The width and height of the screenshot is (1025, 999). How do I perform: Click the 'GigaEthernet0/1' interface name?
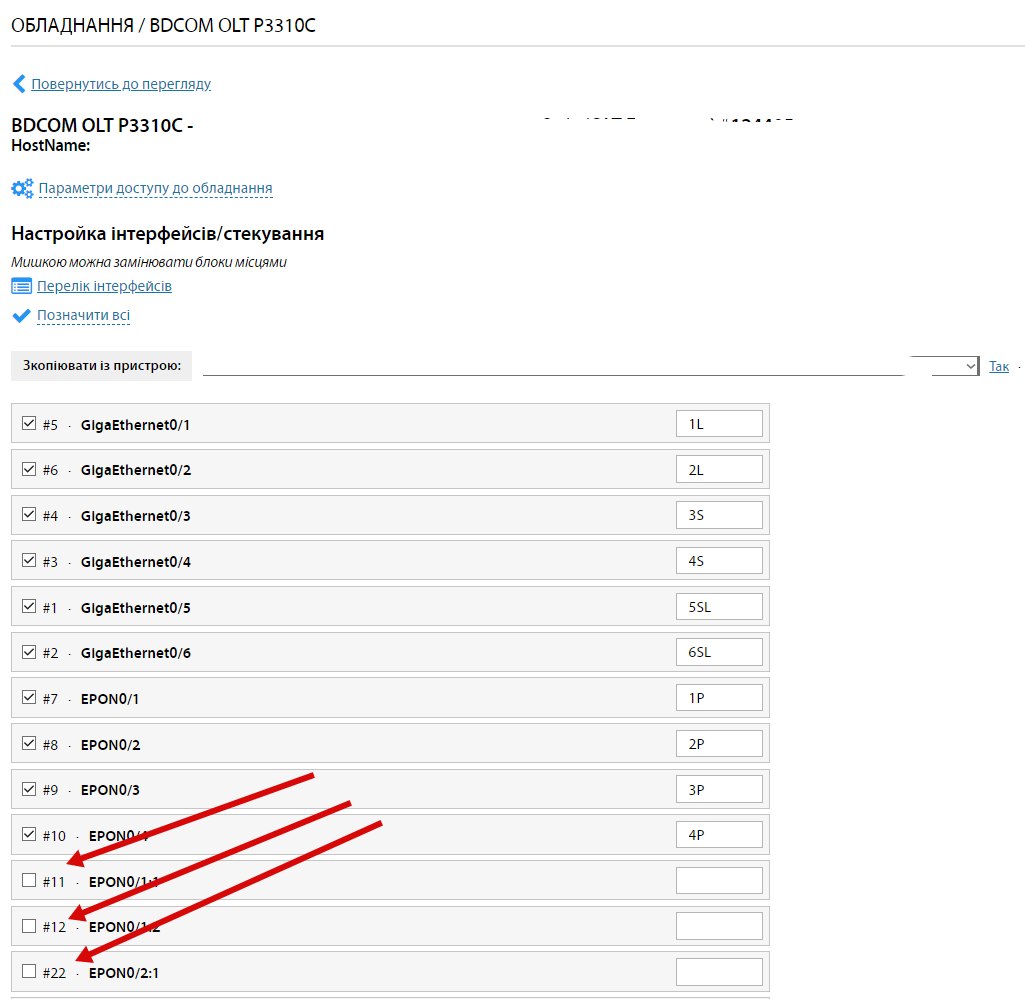(x=135, y=425)
